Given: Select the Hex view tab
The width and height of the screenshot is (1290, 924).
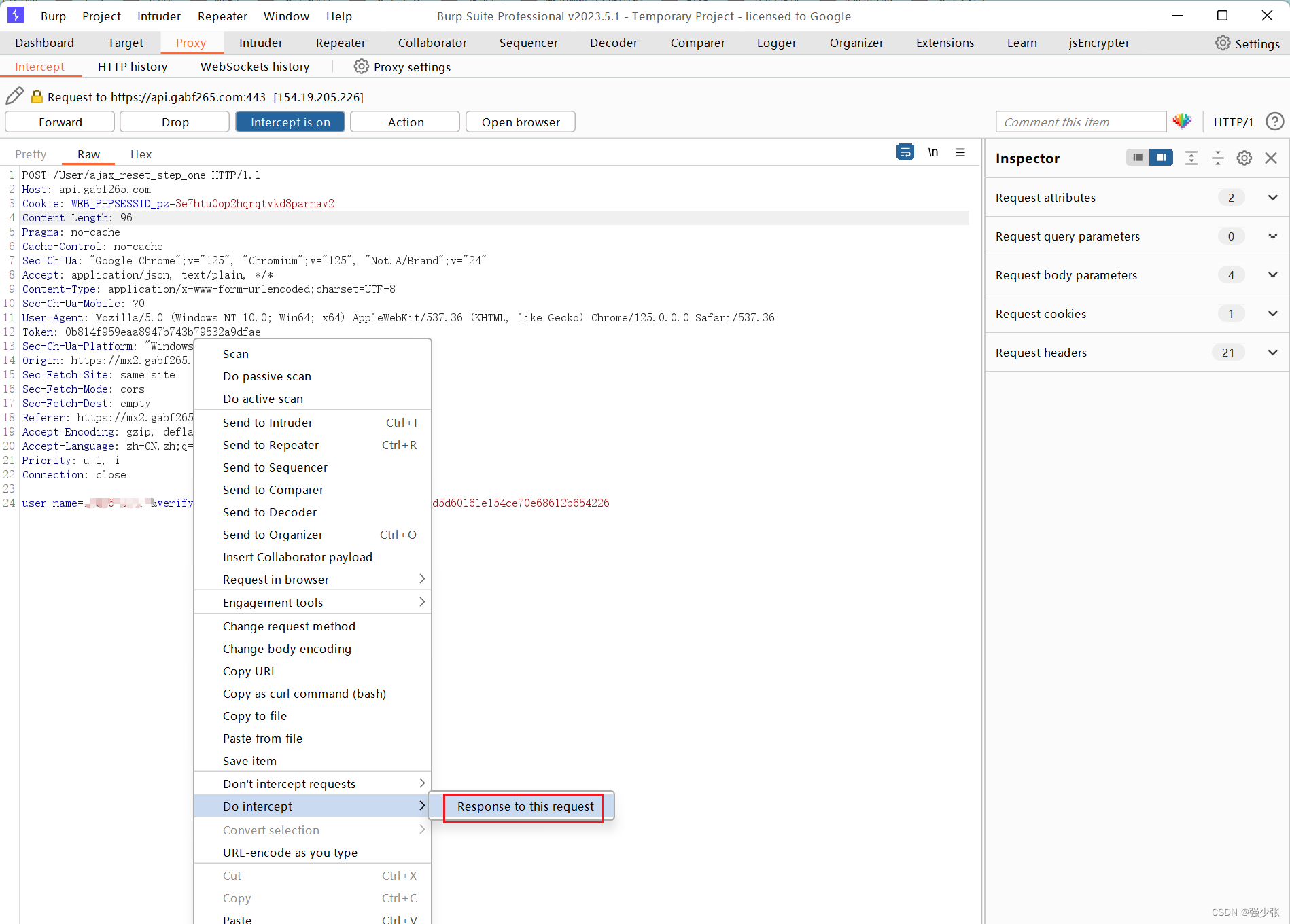Looking at the screenshot, I should [141, 154].
